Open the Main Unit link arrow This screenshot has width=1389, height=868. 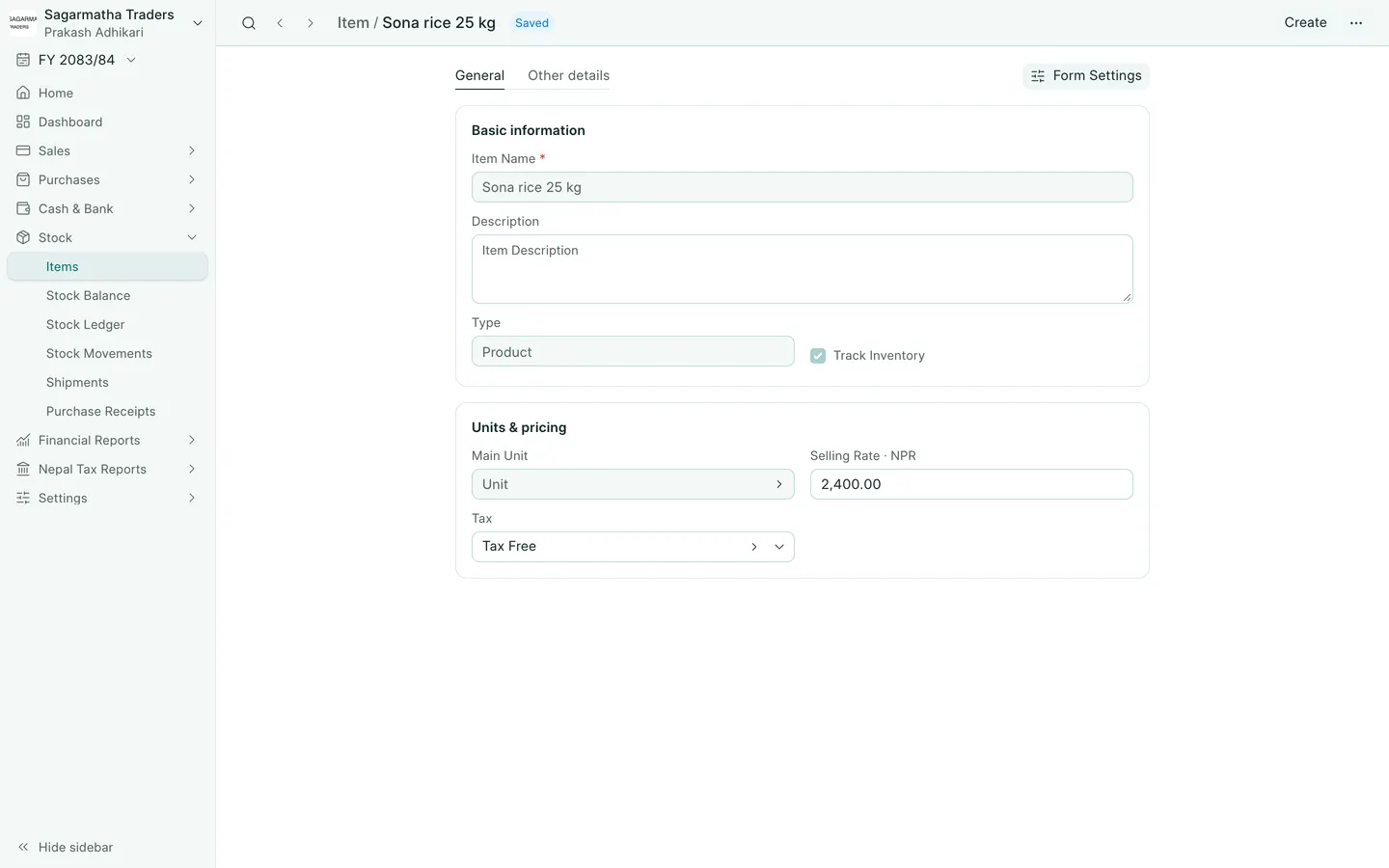pyautogui.click(x=779, y=484)
